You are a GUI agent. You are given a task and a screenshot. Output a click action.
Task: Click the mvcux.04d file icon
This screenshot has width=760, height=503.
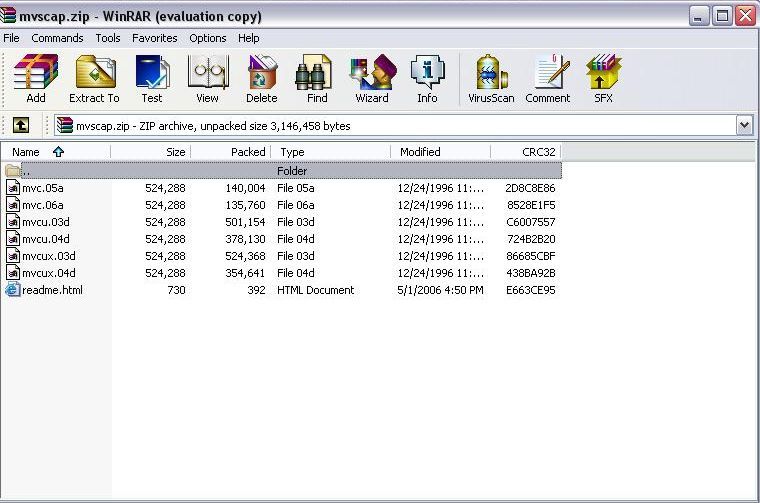pyautogui.click(x=13, y=272)
